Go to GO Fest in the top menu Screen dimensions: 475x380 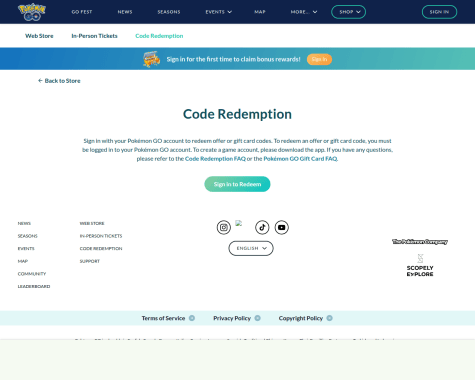pyautogui.click(x=82, y=12)
